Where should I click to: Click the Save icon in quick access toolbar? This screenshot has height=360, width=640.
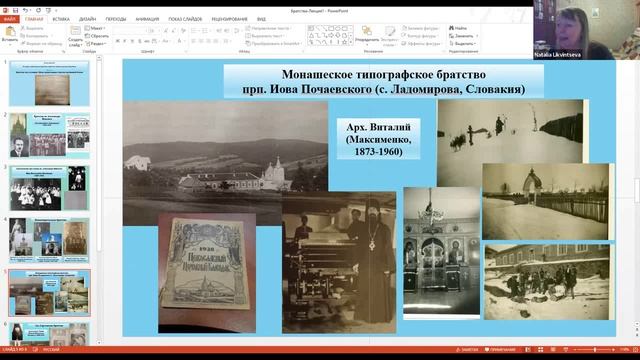point(15,11)
